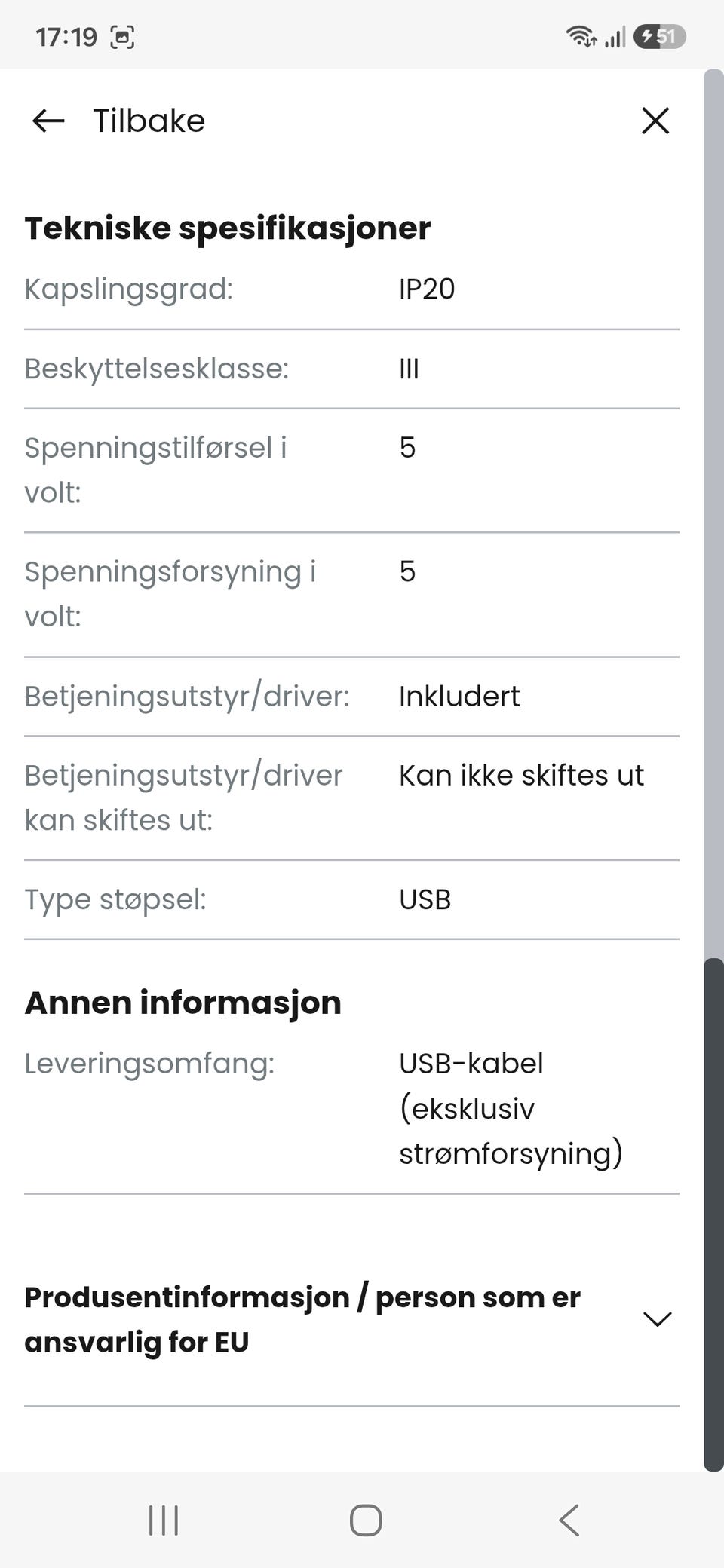This screenshot has height=1568, width=724.
Task: Tap the screen recorder status icon
Action: (x=122, y=37)
